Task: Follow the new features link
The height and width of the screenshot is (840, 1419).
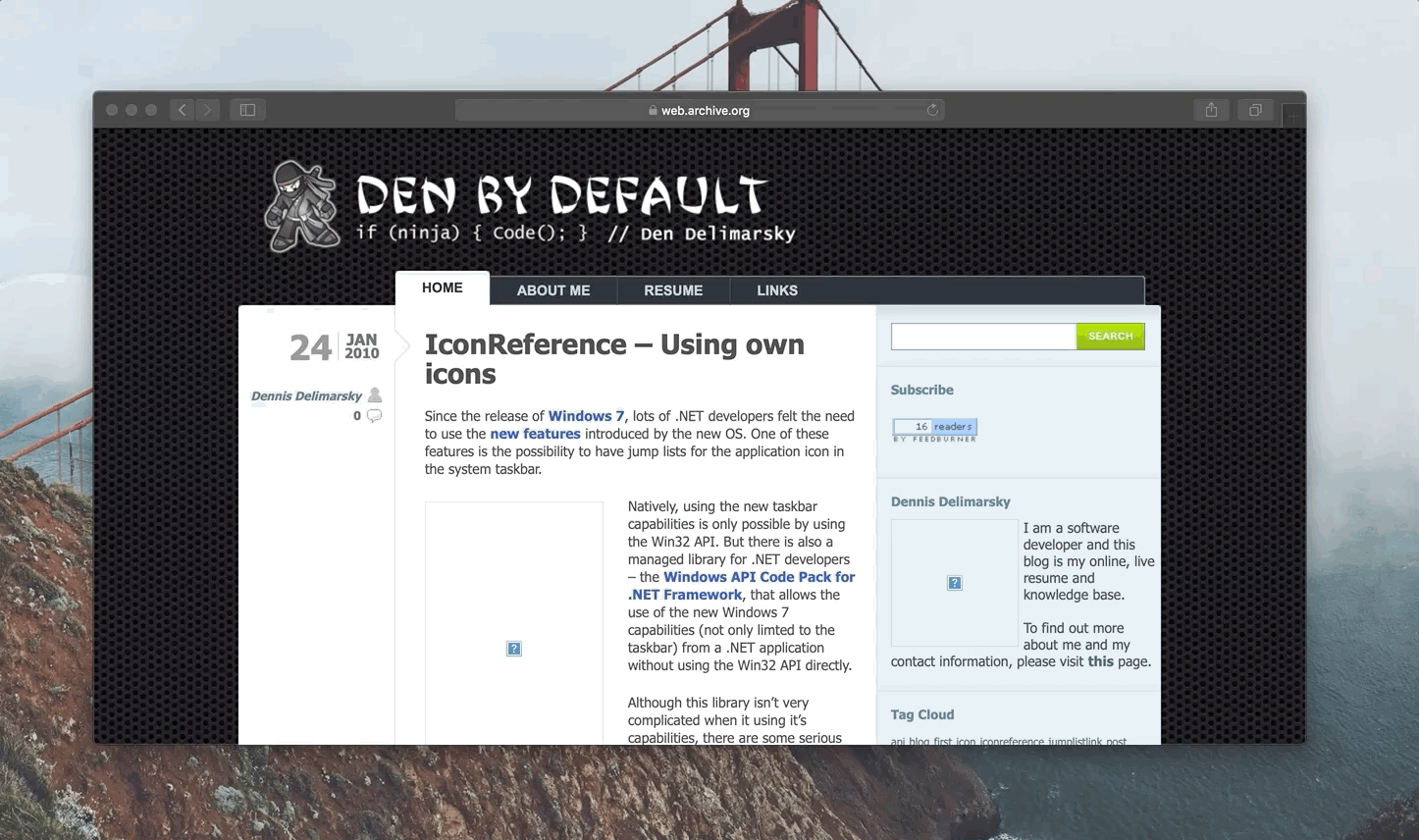Action: point(535,434)
